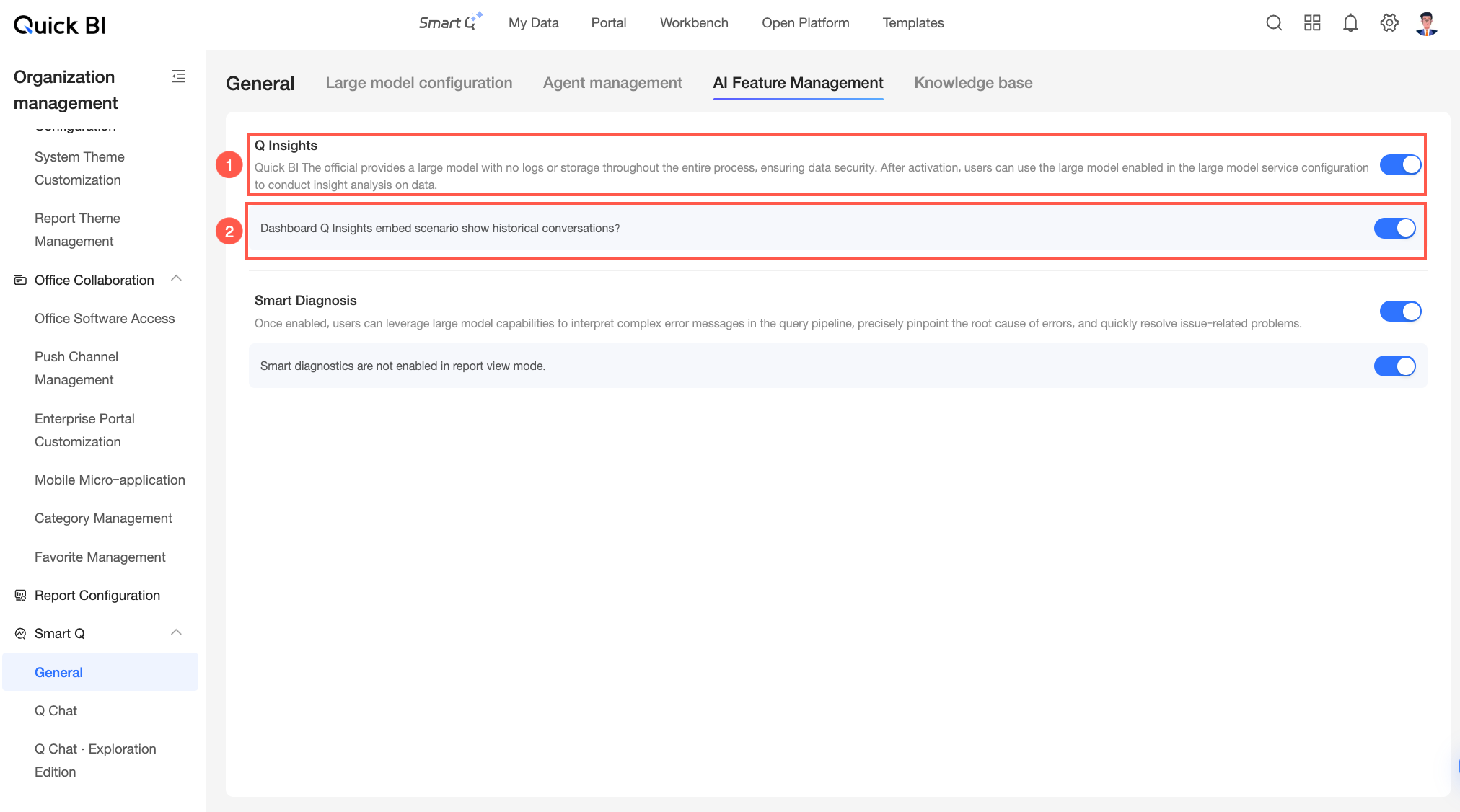Open the settings gear icon
This screenshot has height=812, width=1460.
click(x=1389, y=23)
